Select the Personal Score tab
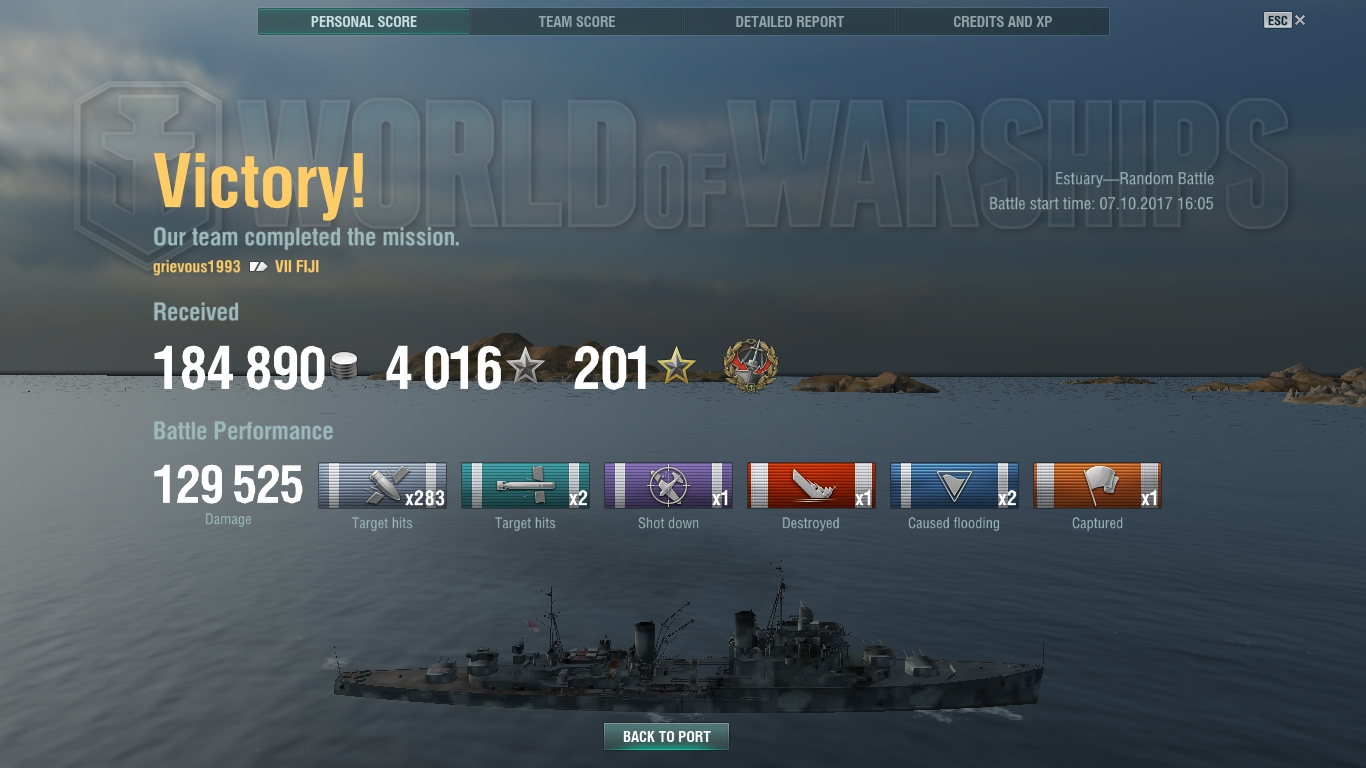The width and height of the screenshot is (1366, 768). tap(364, 21)
